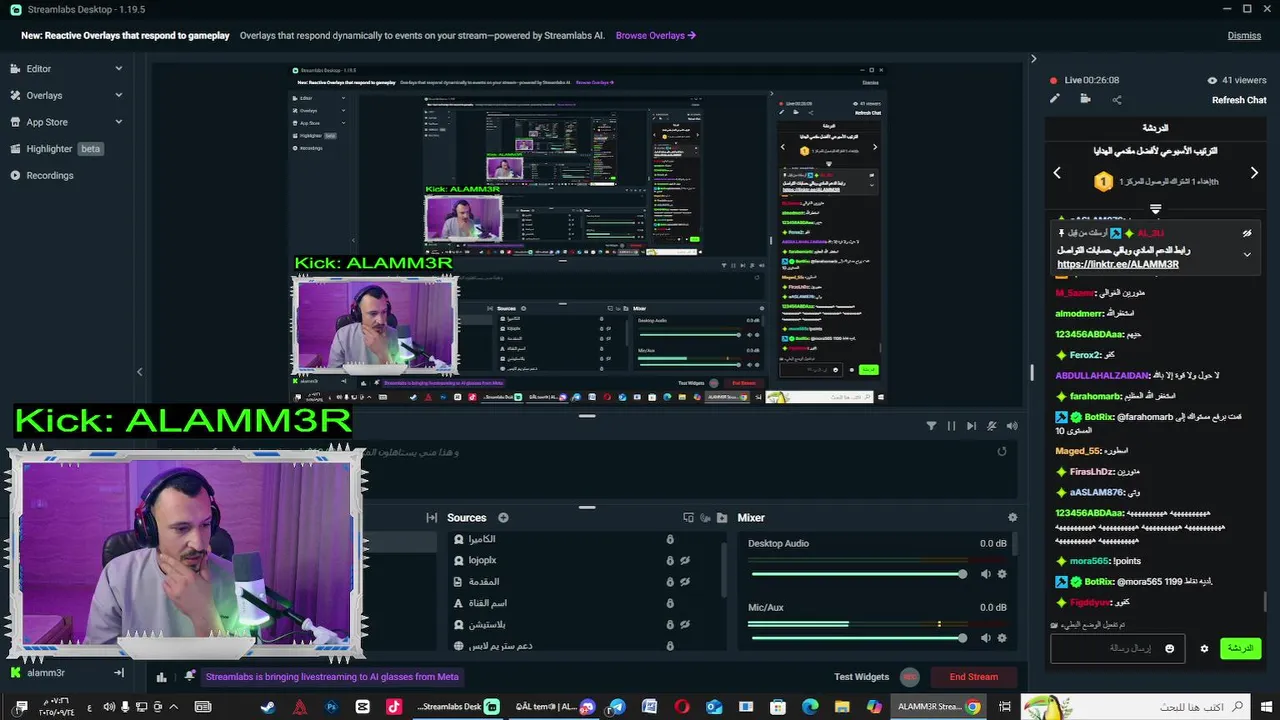Toggle lock on اسم القناة source

click(670, 604)
